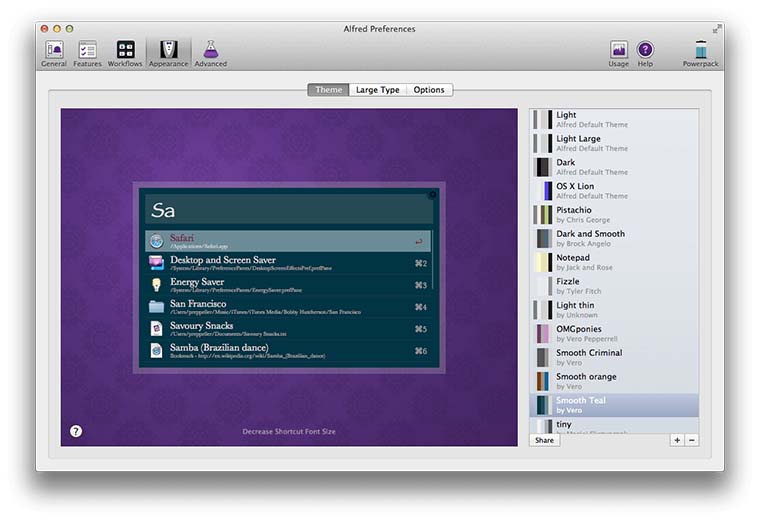The width and height of the screenshot is (760, 521).
Task: Select the Smooth Teal theme
Action: 614,405
